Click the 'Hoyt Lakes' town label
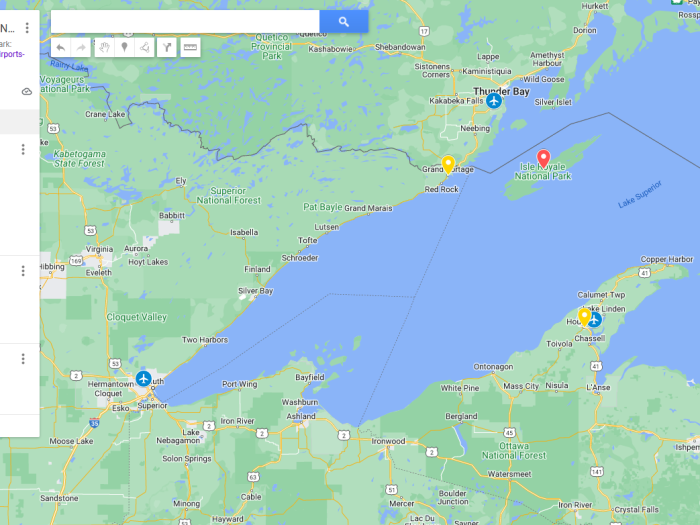This screenshot has height=525, width=700. click(148, 262)
